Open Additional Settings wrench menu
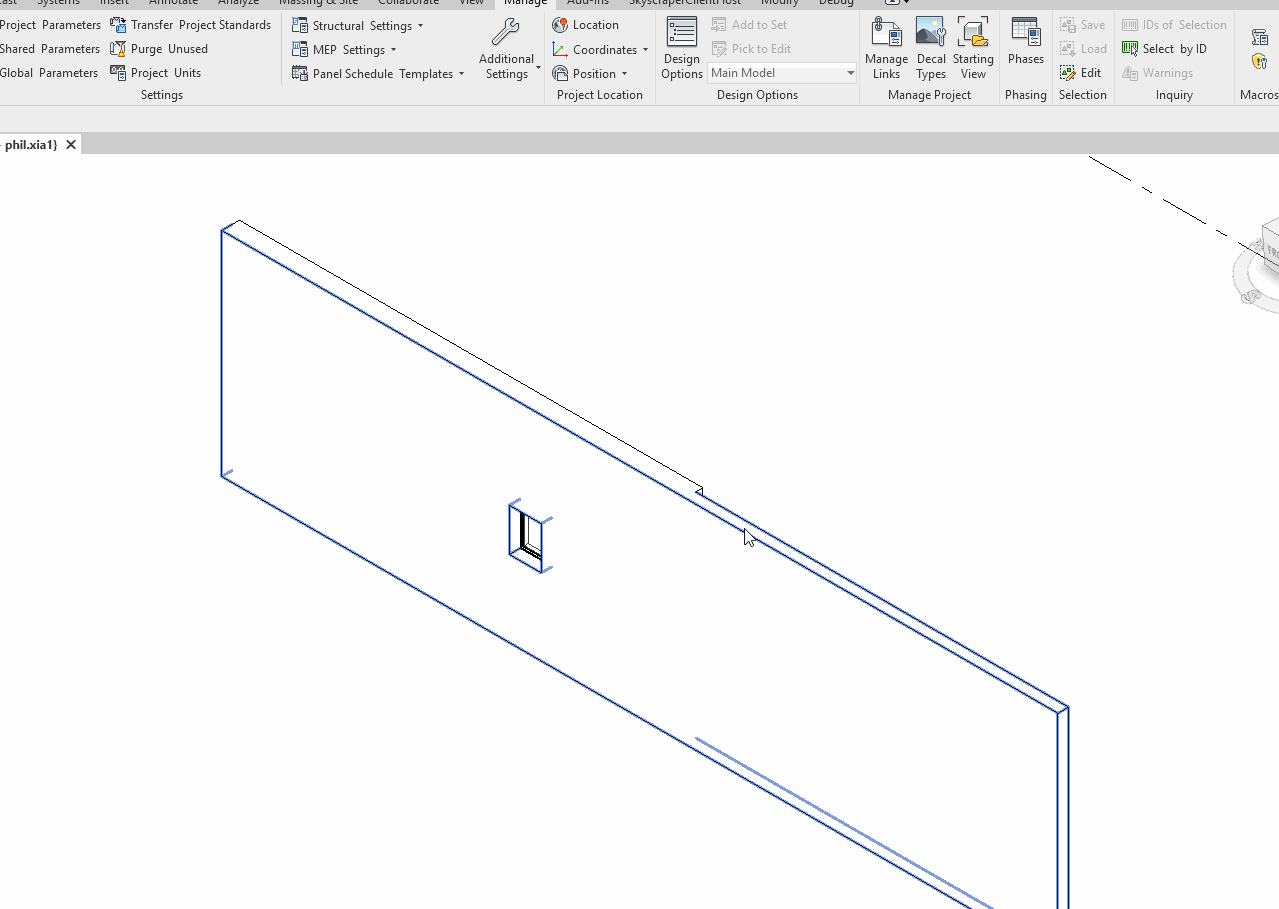This screenshot has width=1279, height=909. [507, 49]
